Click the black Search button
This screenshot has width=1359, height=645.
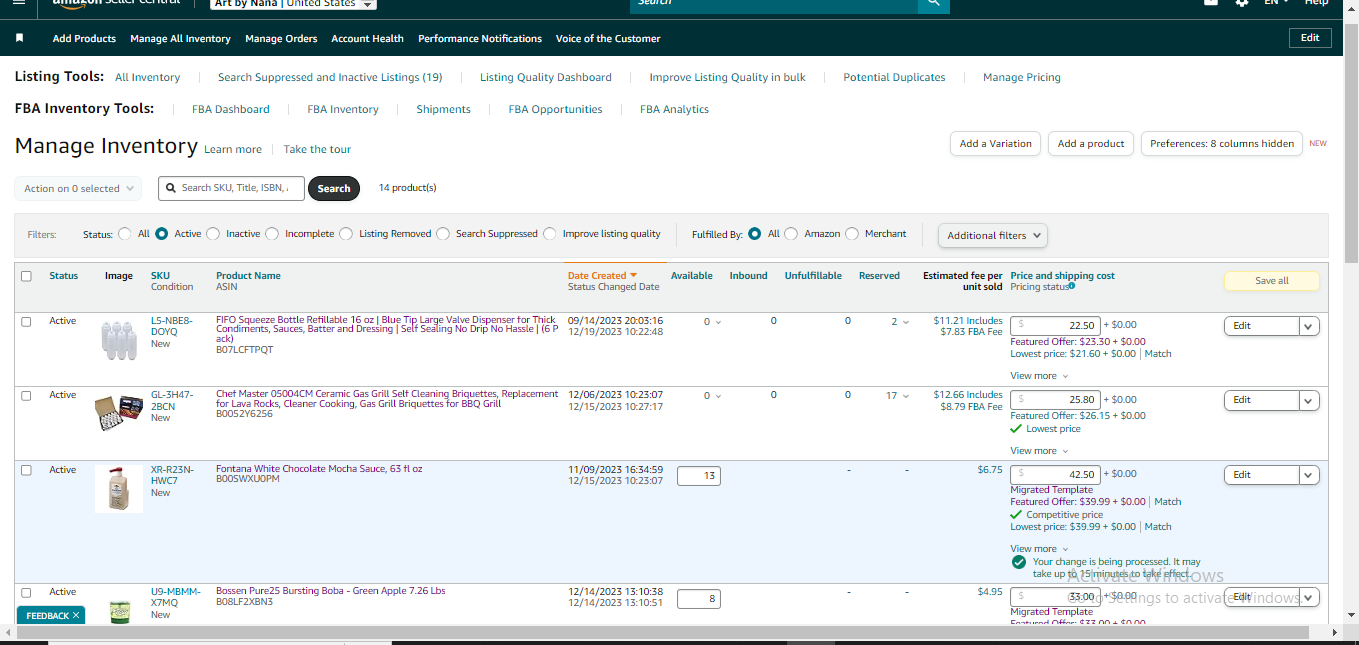click(x=334, y=188)
